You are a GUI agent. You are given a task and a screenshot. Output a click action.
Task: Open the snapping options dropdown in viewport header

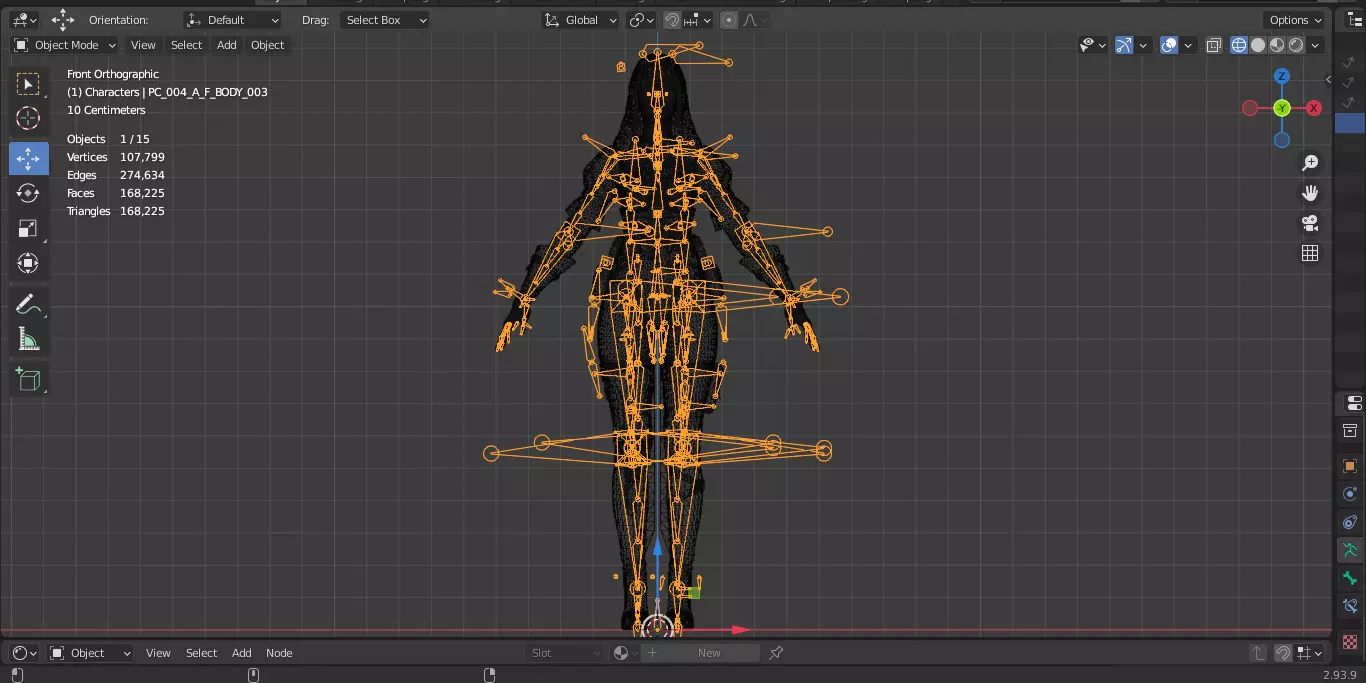[x=698, y=20]
